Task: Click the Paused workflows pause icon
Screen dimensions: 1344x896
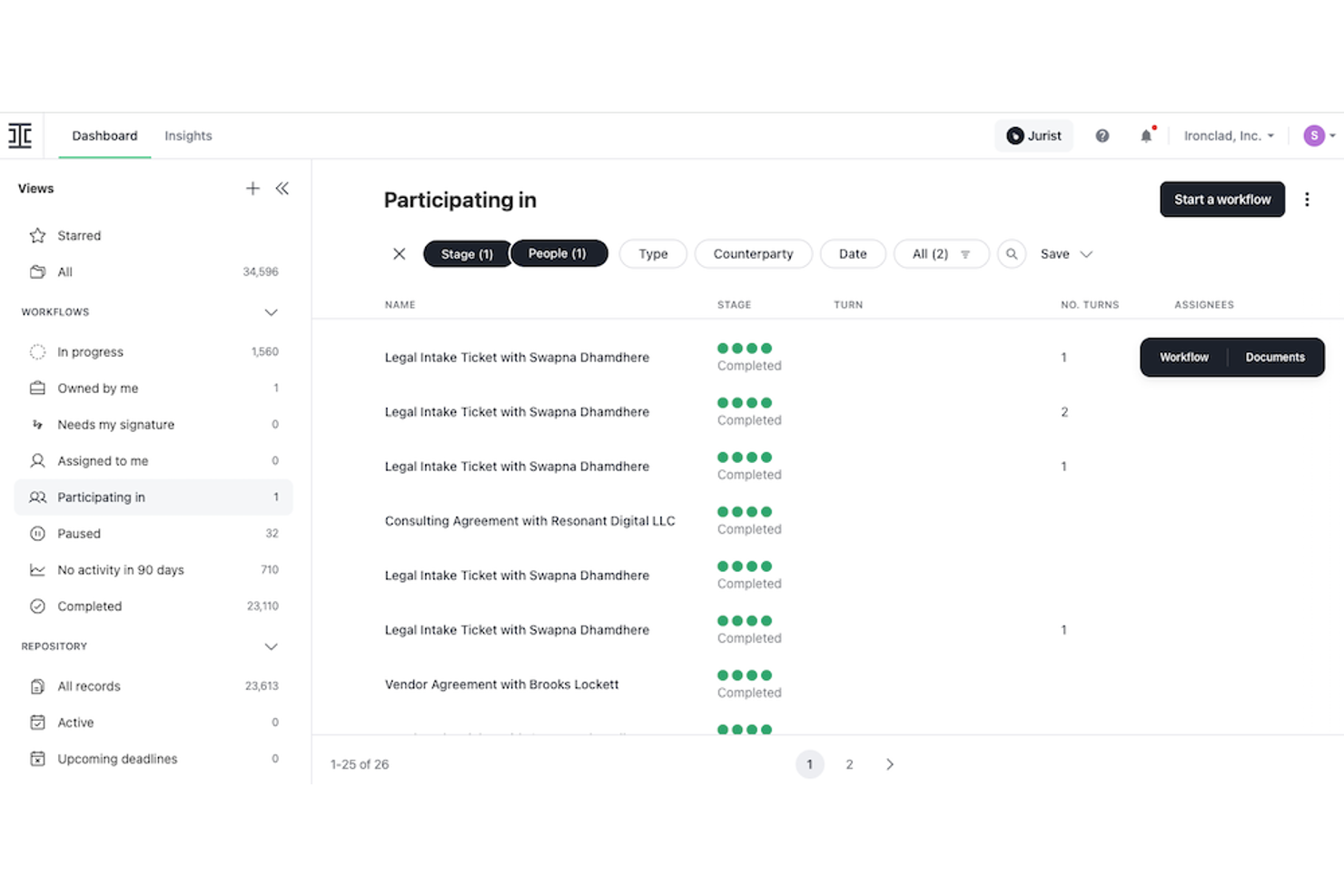Action: tap(36, 533)
